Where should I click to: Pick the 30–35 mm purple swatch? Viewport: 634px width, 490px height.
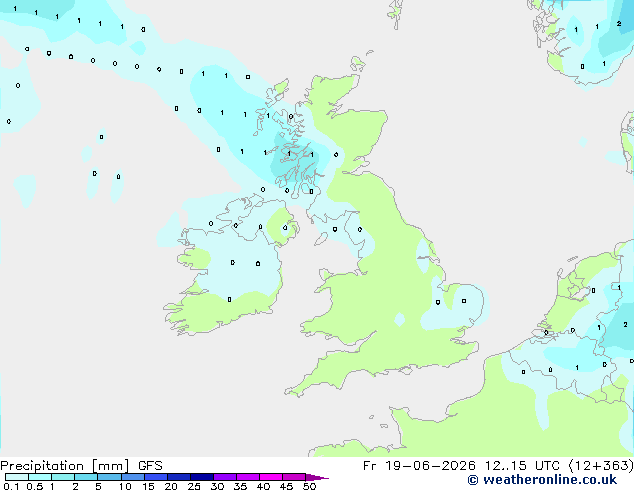click(224, 477)
